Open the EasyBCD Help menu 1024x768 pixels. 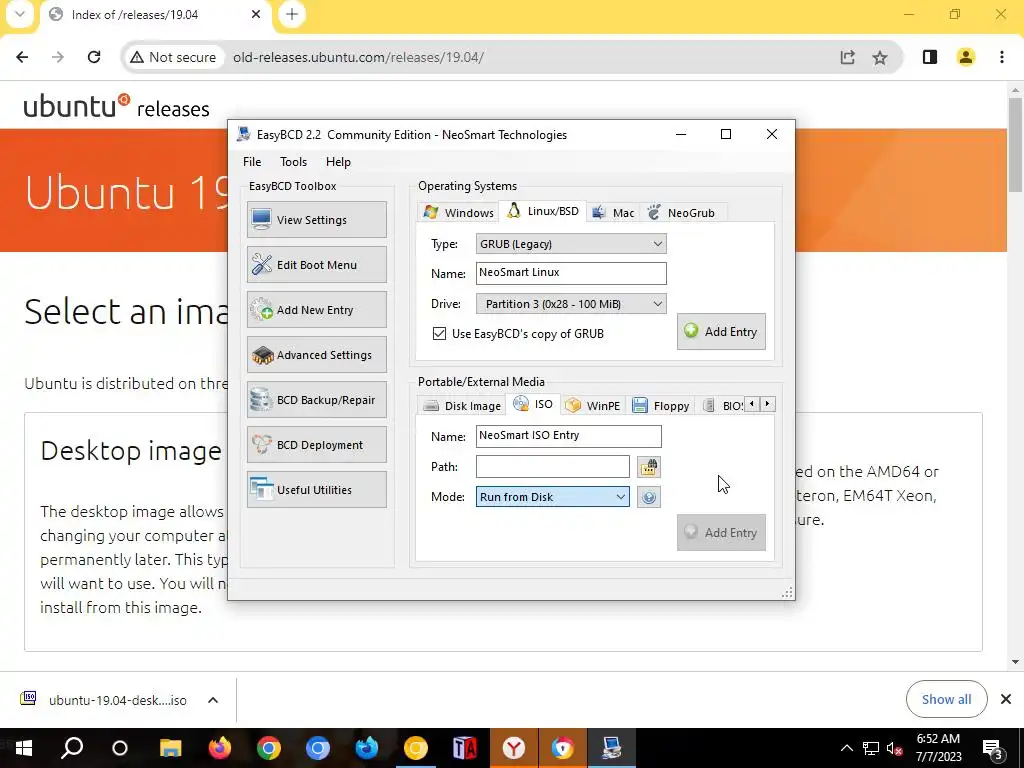[x=338, y=161]
